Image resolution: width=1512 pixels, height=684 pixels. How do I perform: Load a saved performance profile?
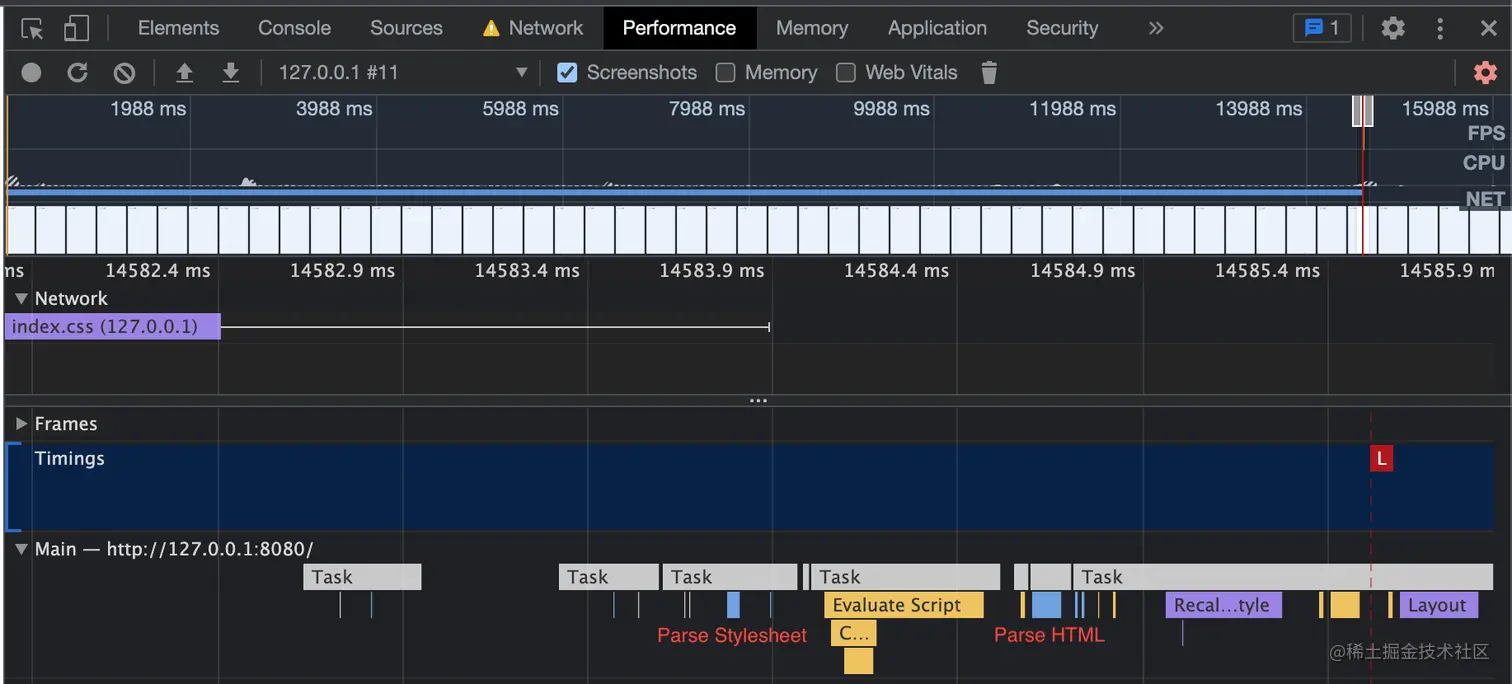click(x=185, y=72)
